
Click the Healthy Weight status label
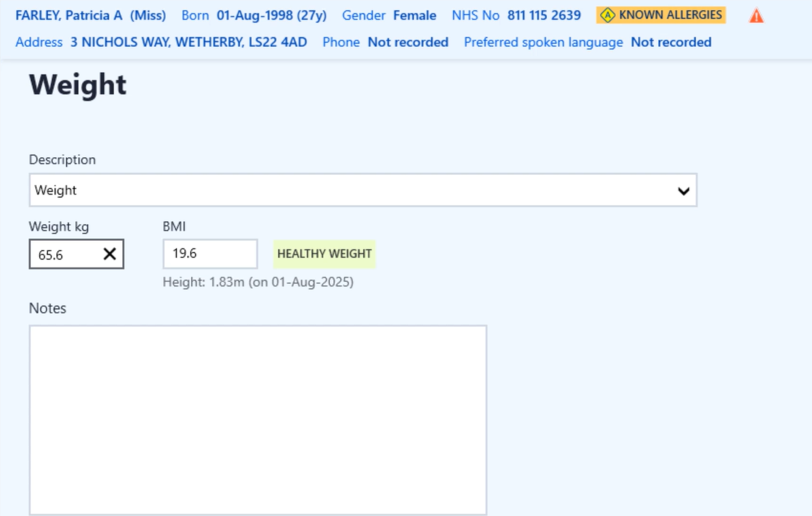pyautogui.click(x=324, y=254)
